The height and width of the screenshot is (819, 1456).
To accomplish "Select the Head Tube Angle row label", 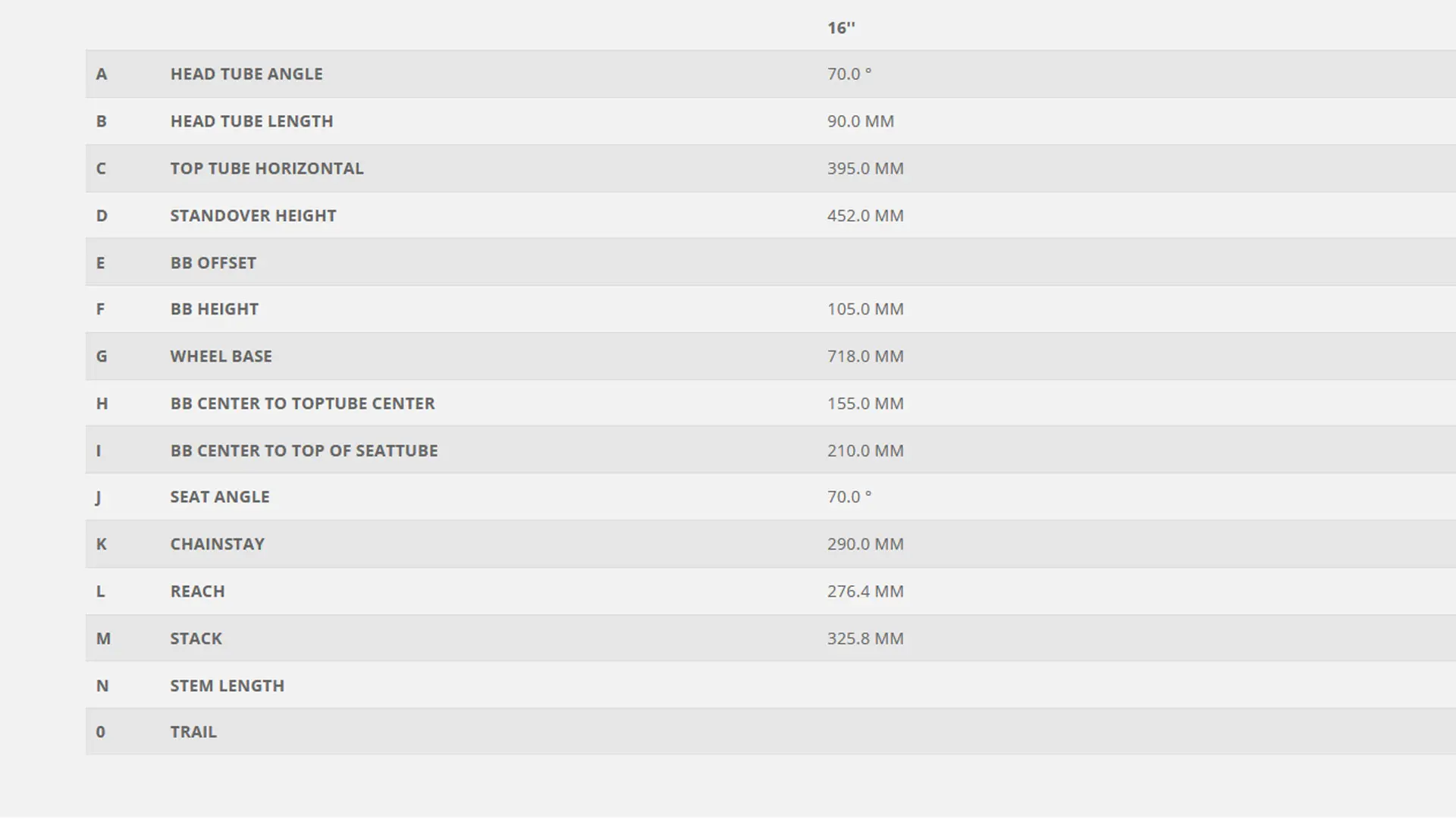I will tap(246, 74).
